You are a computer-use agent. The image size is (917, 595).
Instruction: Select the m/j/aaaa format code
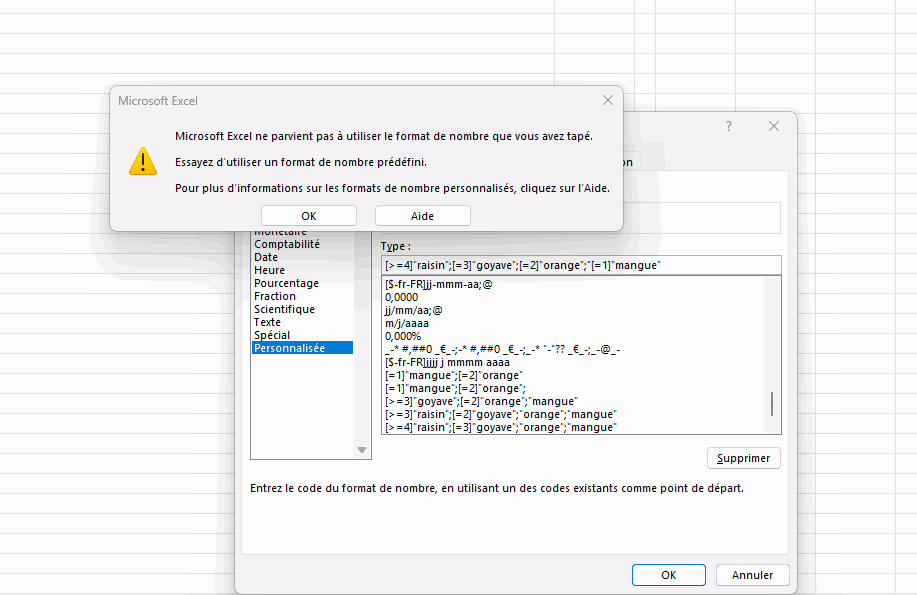pos(406,323)
